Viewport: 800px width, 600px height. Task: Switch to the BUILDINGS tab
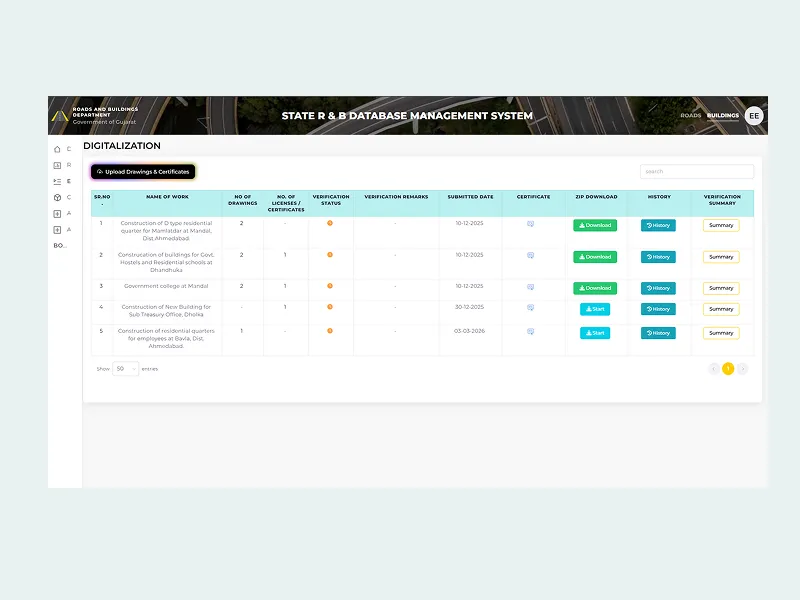[722, 116]
